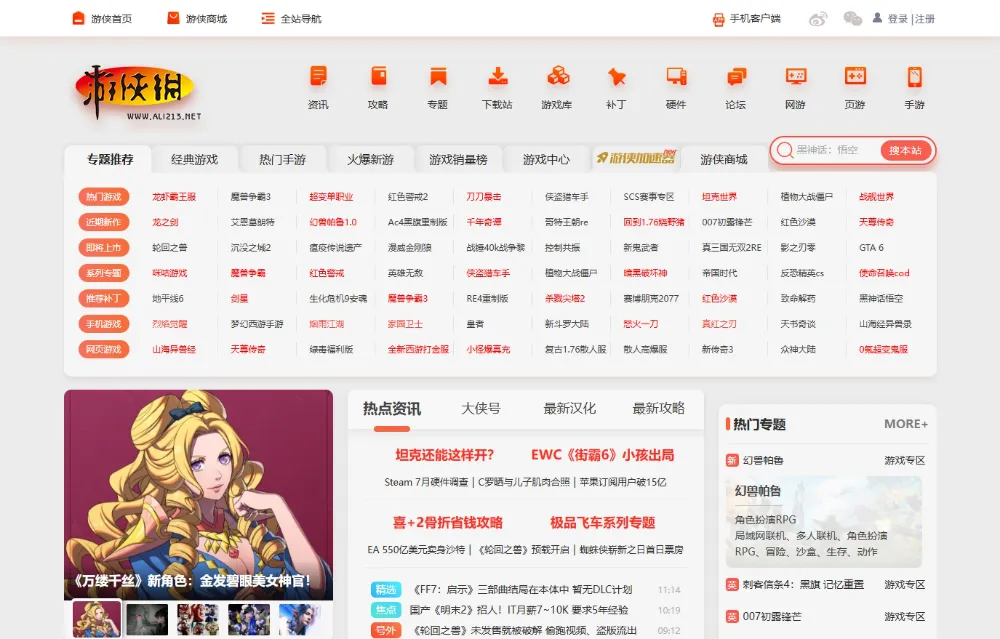Open the GTA 6 game link
Screen dimensions: 1000x639
(x=871, y=247)
